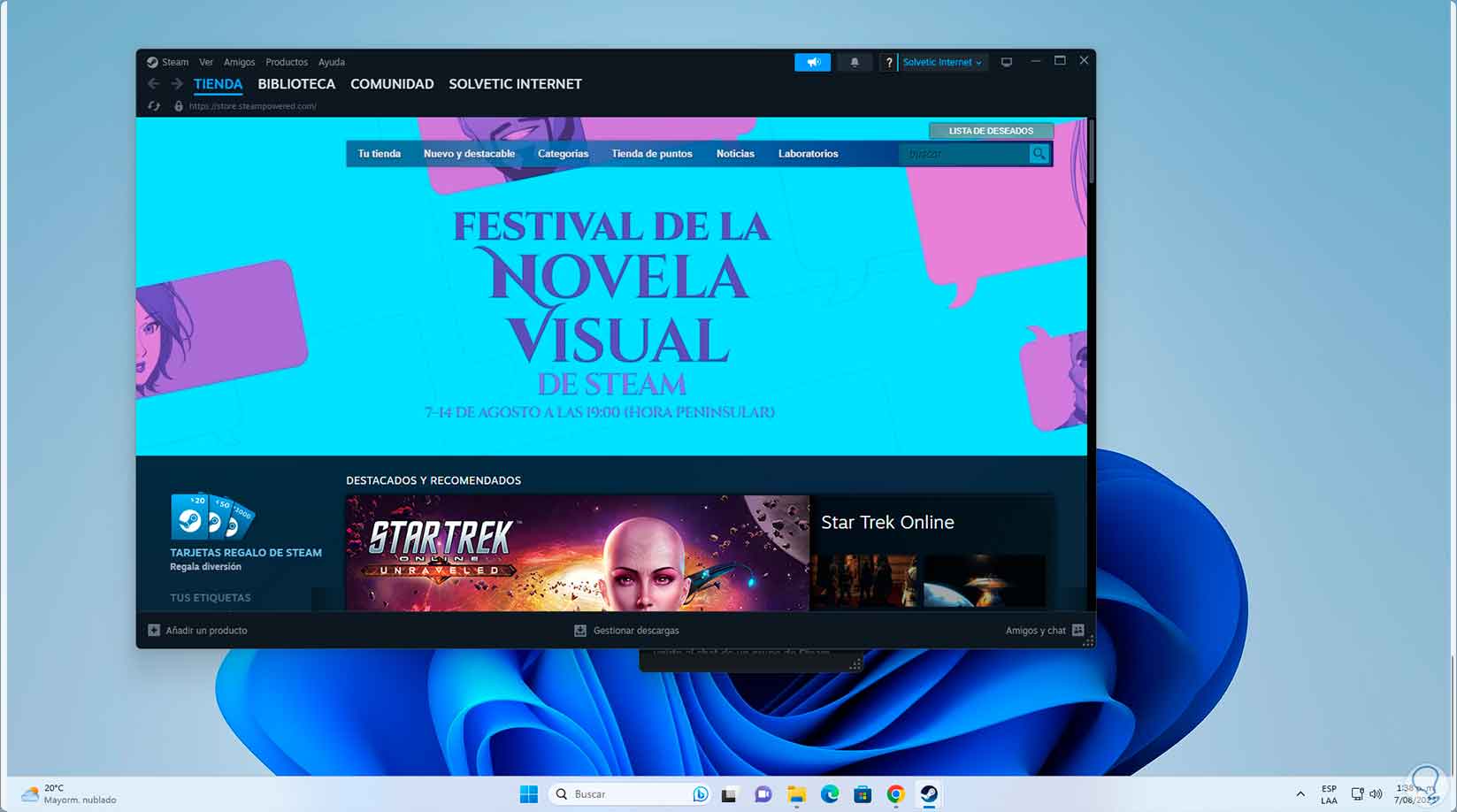The width and height of the screenshot is (1457, 812).
Task: Switch to the COMUNIDAD tab
Action: 392,84
